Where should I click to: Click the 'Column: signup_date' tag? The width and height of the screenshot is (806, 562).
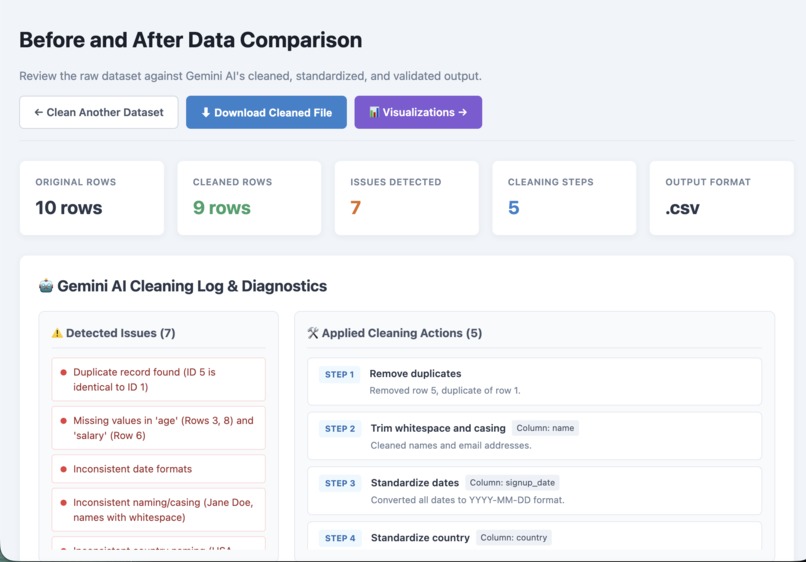click(x=512, y=482)
